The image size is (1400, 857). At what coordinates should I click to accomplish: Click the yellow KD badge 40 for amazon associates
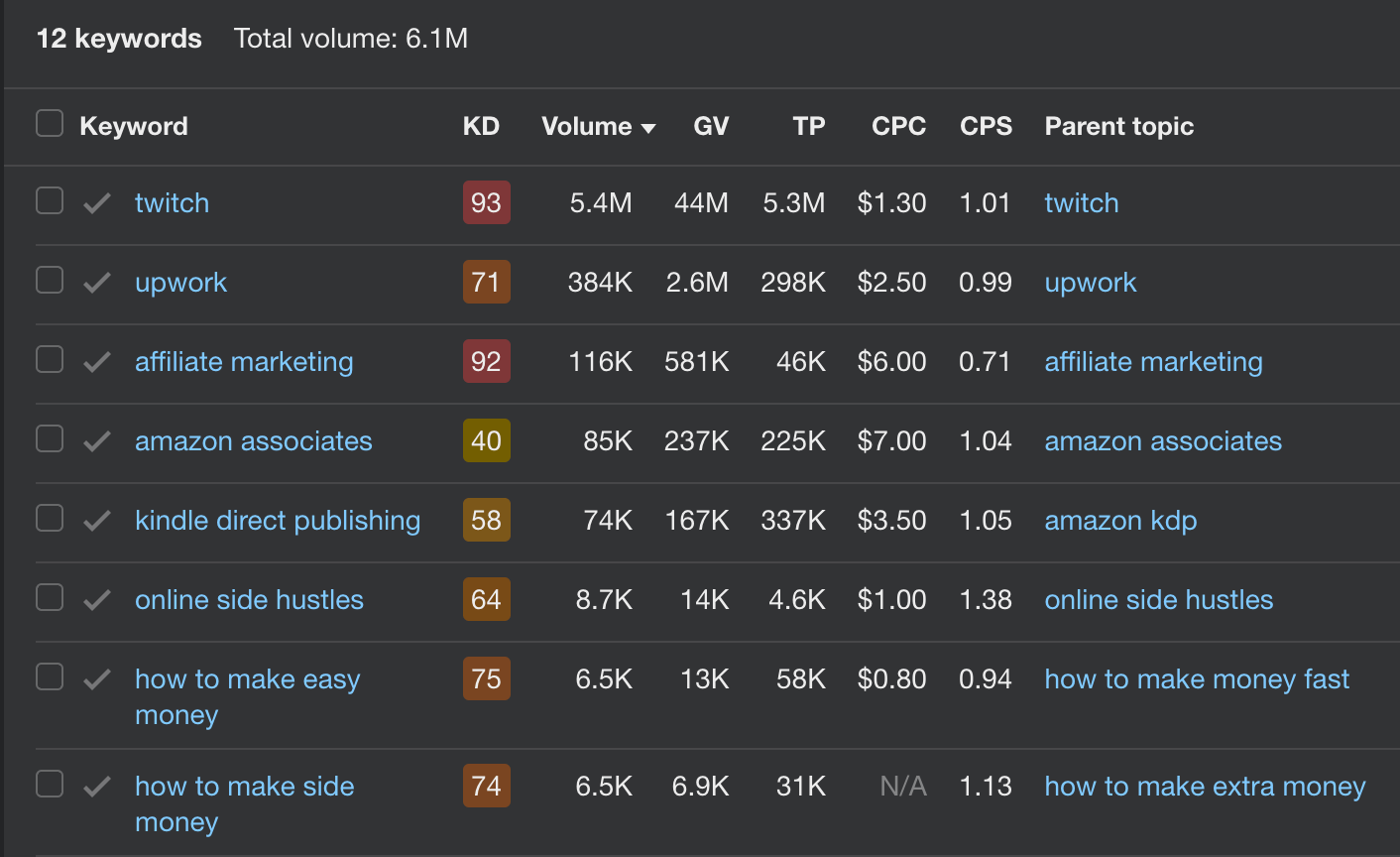(487, 440)
